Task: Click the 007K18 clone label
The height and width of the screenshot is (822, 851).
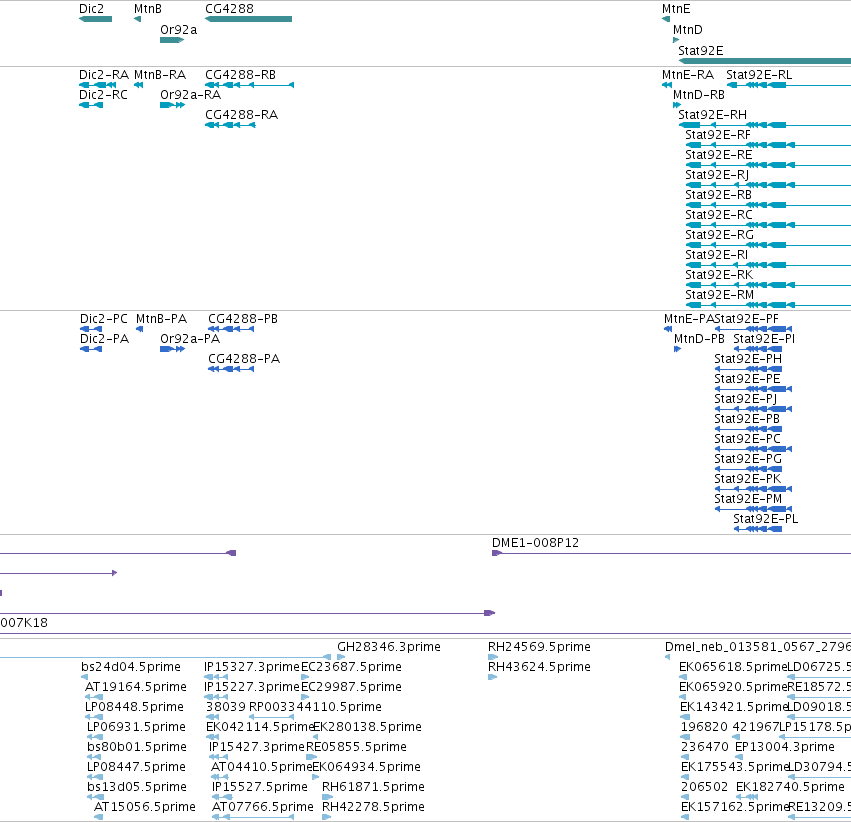Action: tap(24, 623)
